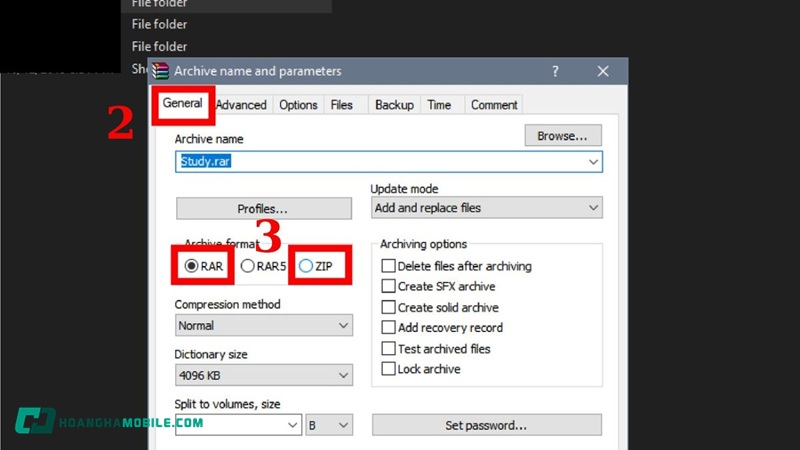Check Create SFX archive option
This screenshot has height=450, width=800.
click(x=389, y=287)
